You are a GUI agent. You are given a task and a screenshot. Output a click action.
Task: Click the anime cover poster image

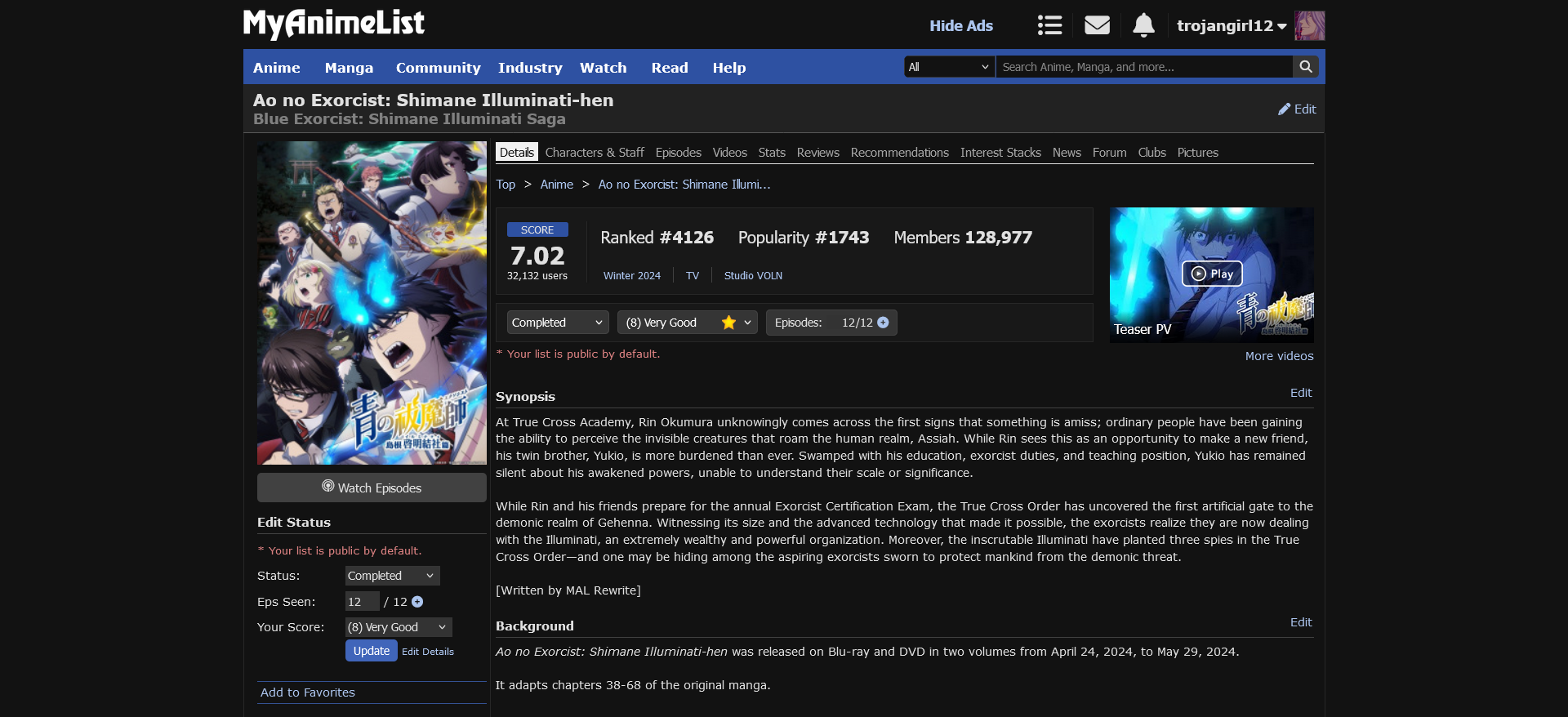tap(372, 303)
